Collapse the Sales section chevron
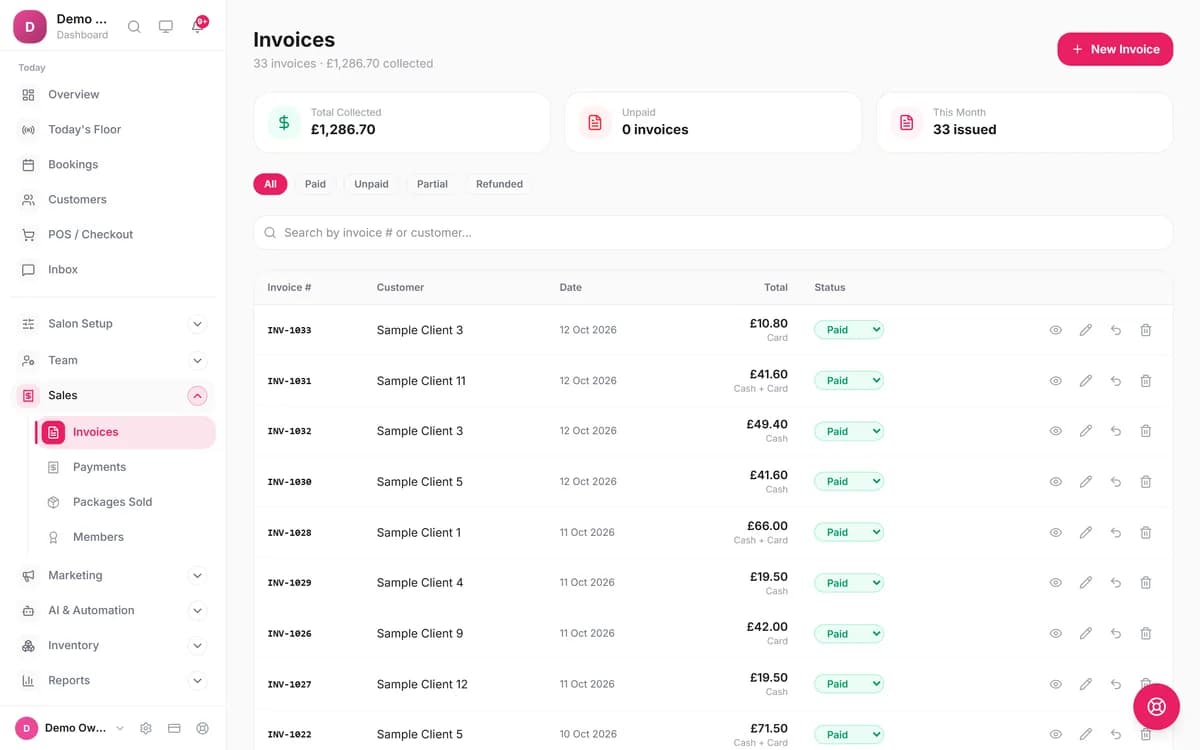 (x=197, y=396)
